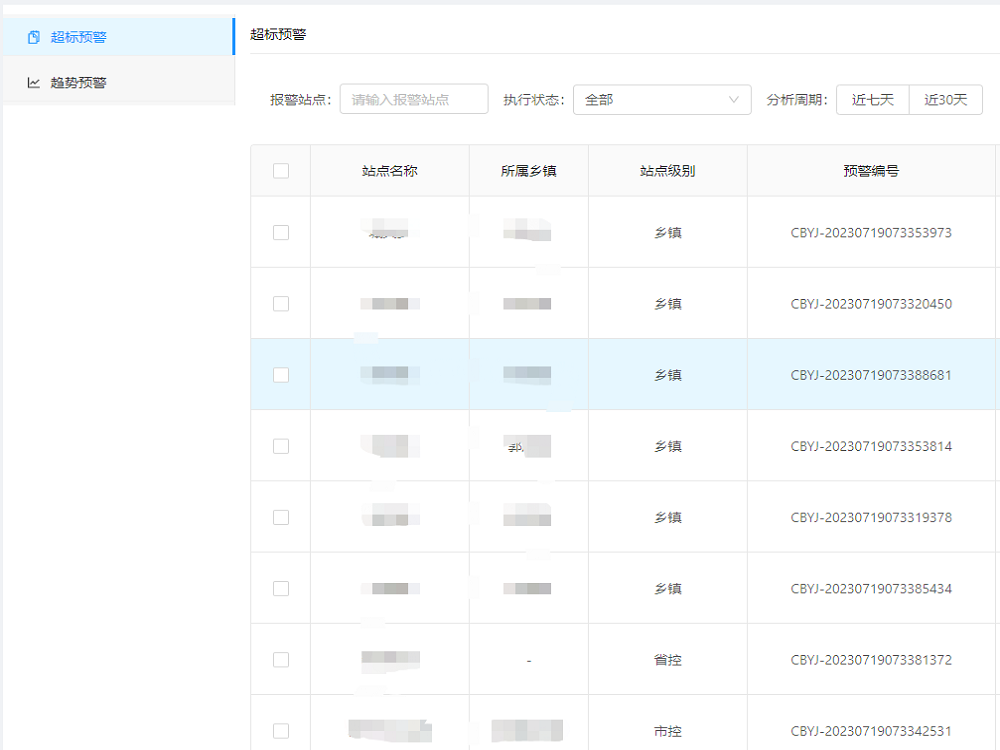1000x750 pixels.
Task: Check the row with CBYJ-20230719073353973
Action: tap(281, 233)
